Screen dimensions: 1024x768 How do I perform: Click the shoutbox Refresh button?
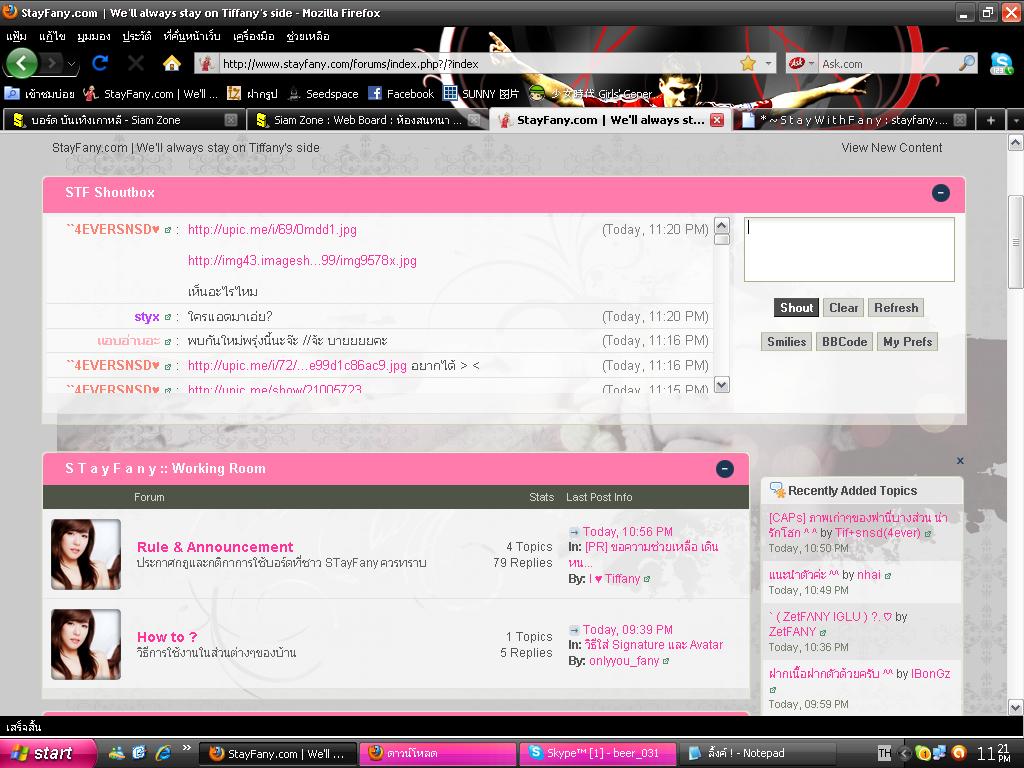pos(895,308)
